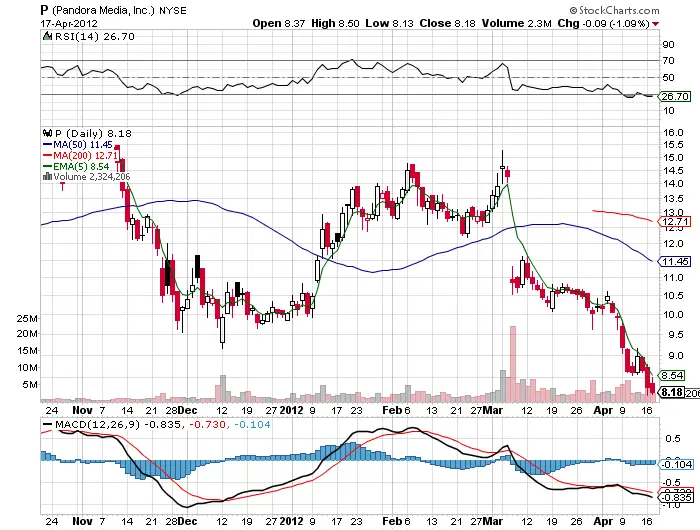Image resolution: width=700 pixels, height=530 pixels.
Task: Click the 'Close 8.18' header value
Action: coord(447,23)
